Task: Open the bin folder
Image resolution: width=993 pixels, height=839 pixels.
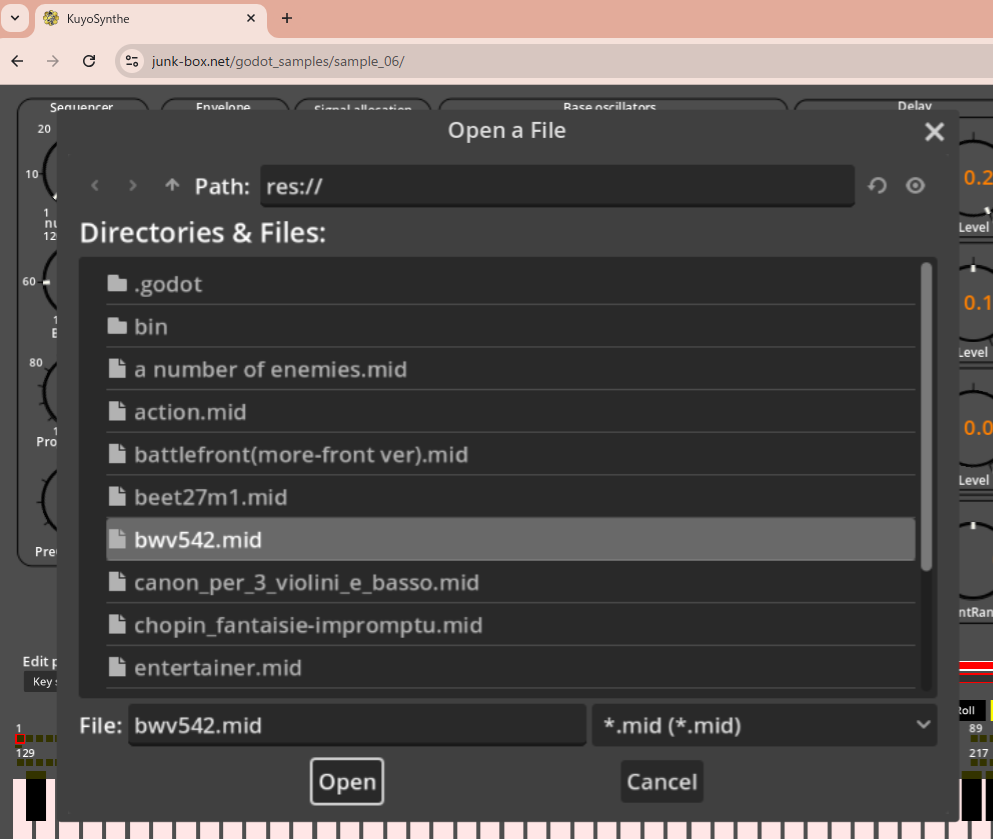Action: [151, 327]
